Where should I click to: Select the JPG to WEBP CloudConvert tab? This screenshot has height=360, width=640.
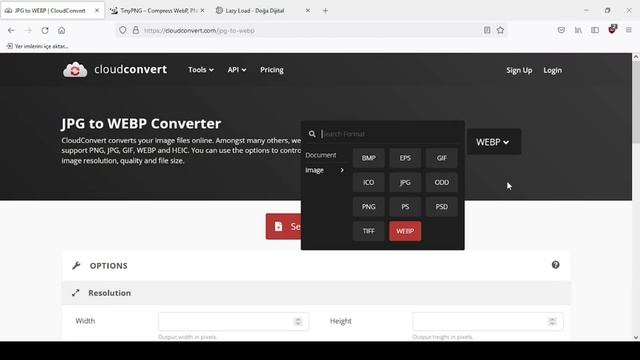point(52,11)
